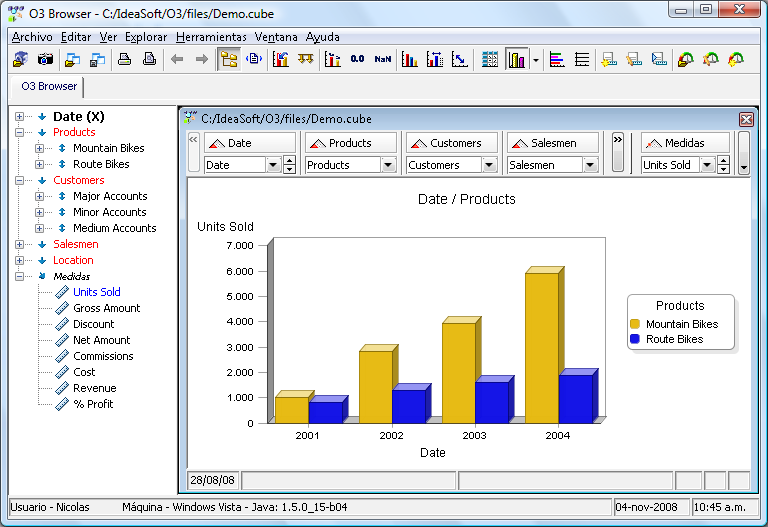Screen dimensions: 768x527
Task: Click the back arrow icon
Action: (x=177, y=59)
